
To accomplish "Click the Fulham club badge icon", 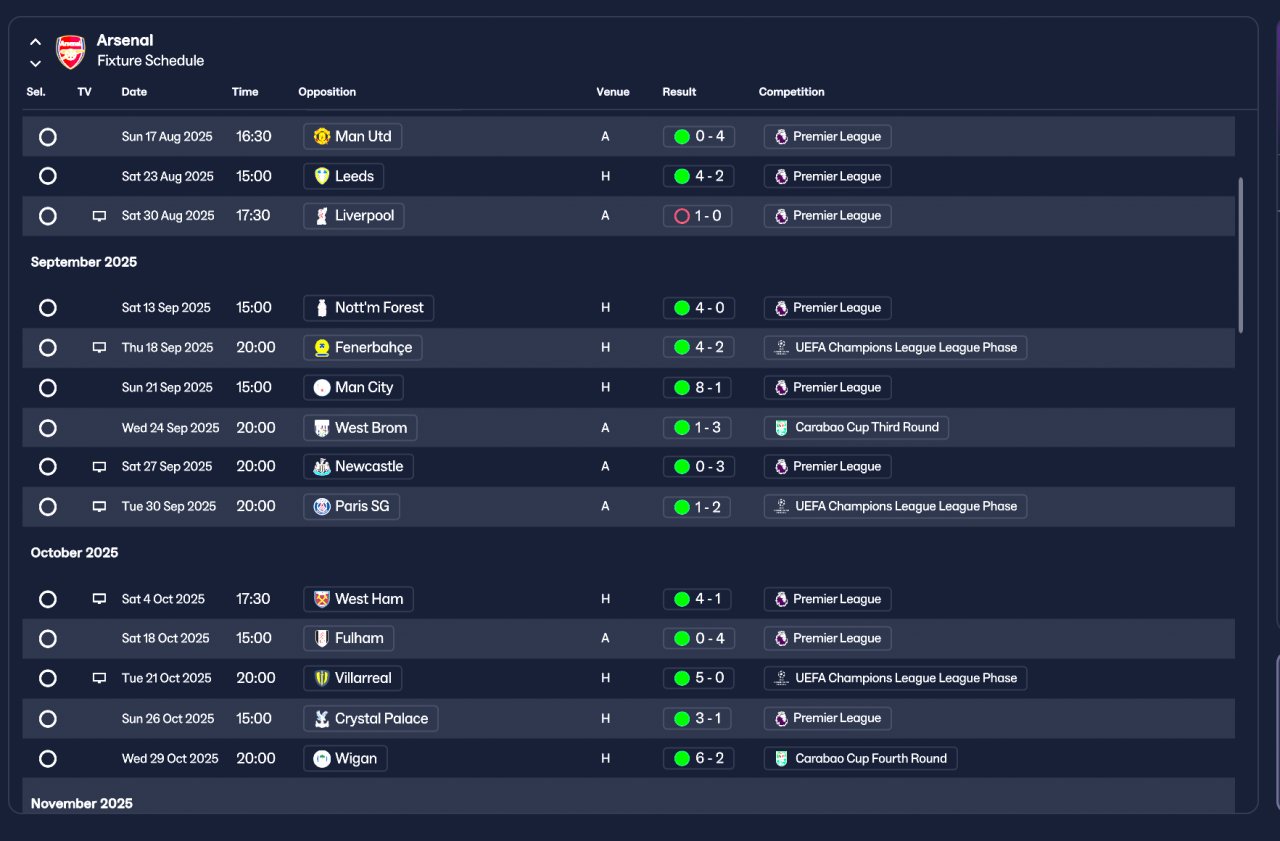I will 322,638.
